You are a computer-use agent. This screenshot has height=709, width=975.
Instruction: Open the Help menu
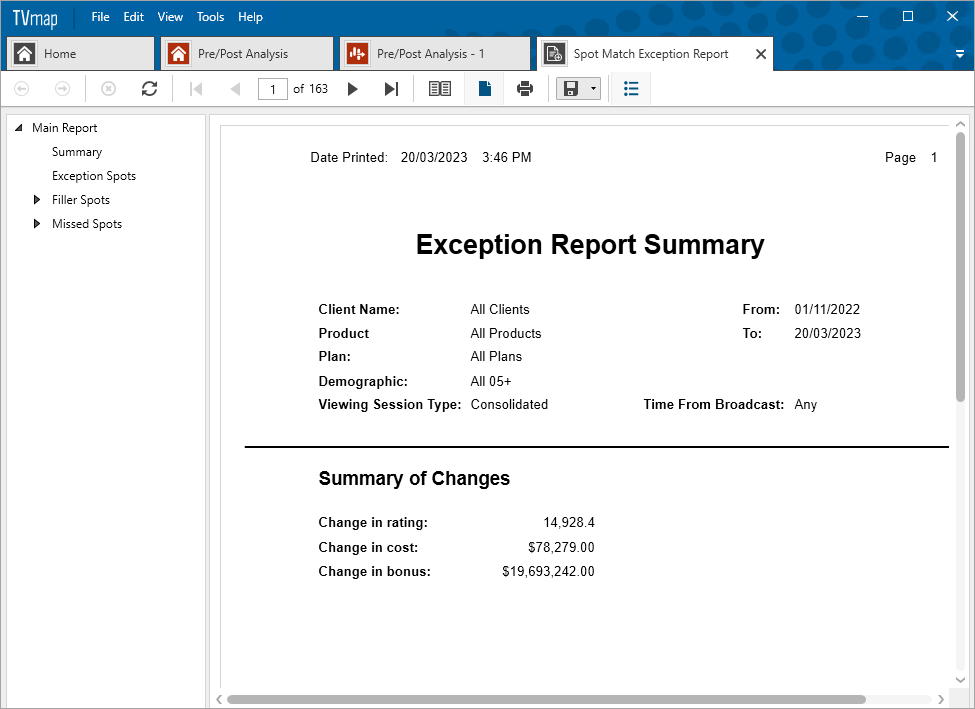(250, 17)
